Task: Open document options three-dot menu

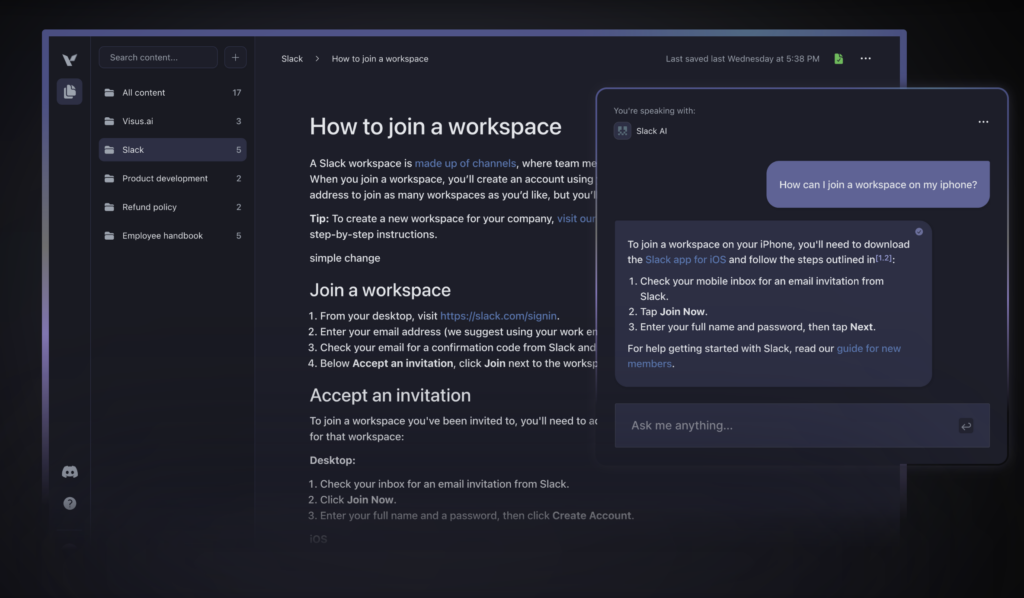Action: 865,59
